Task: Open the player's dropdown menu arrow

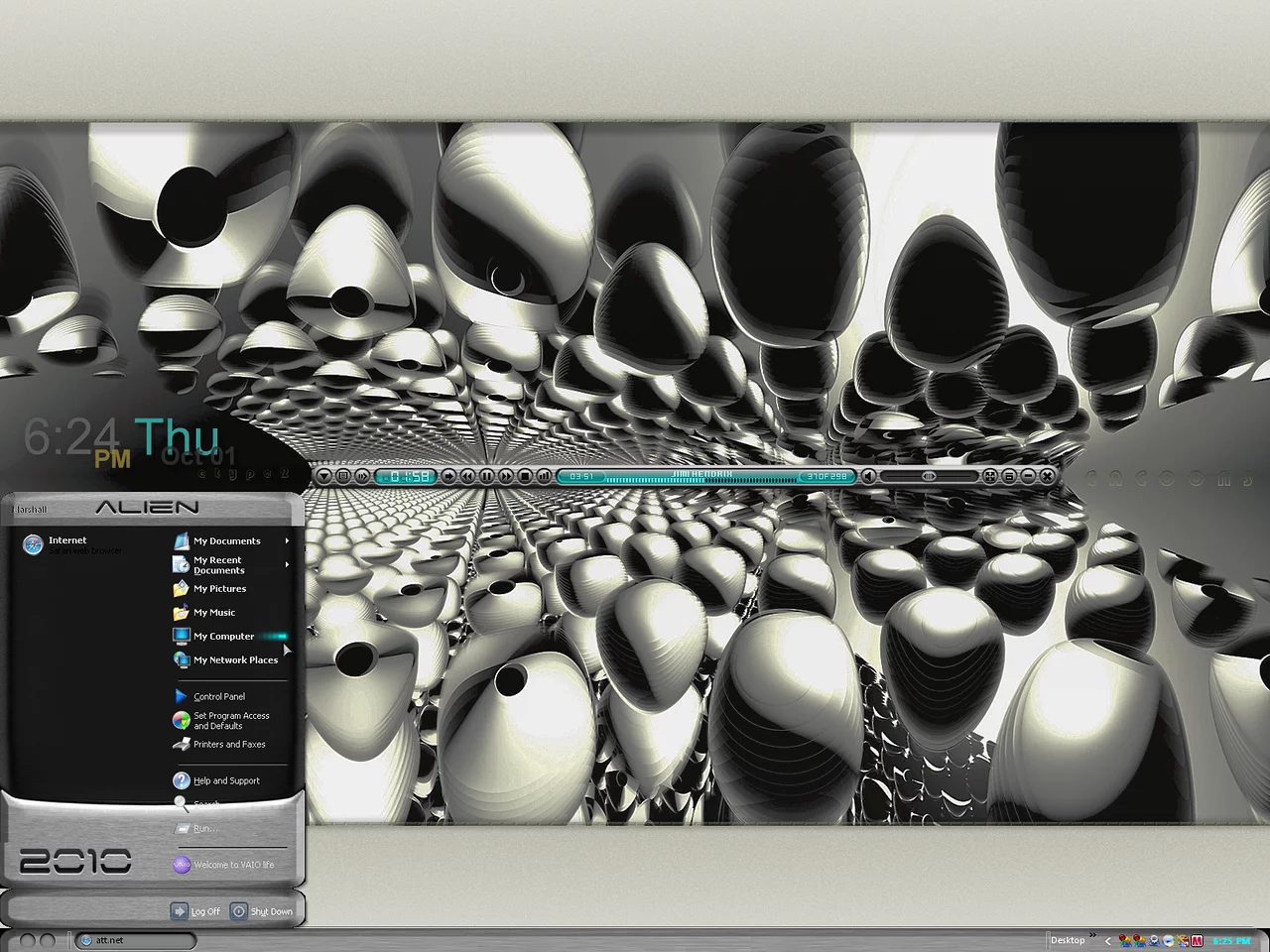Action: click(323, 476)
